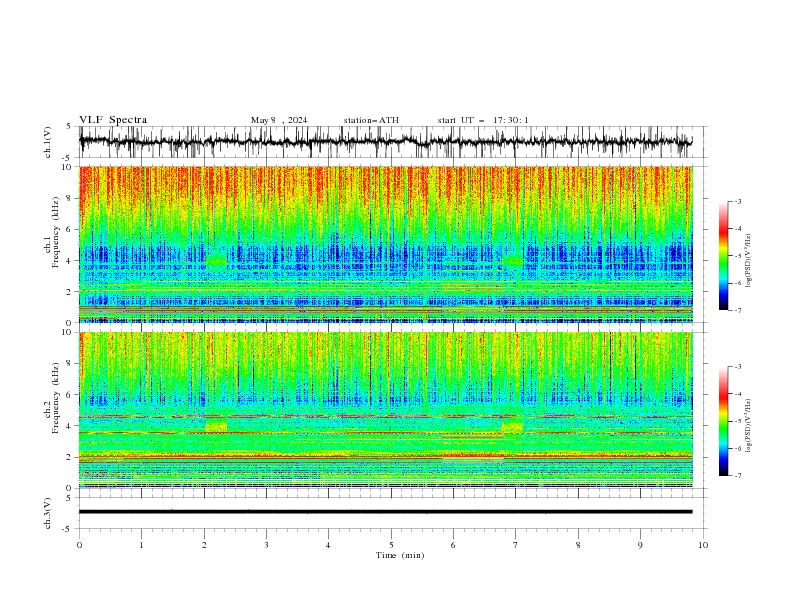This screenshot has height=612, width=792.
Task: Click the time-axis tick label "5"
Action: tap(391, 545)
